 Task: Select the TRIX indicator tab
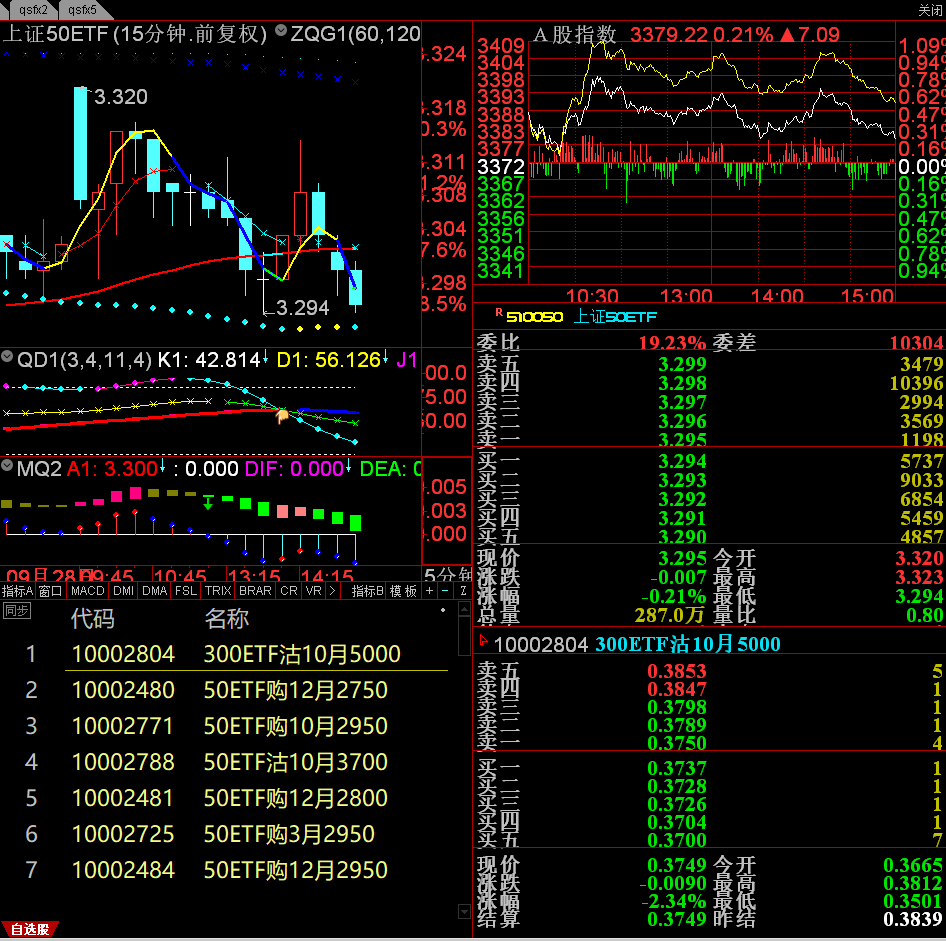pyautogui.click(x=218, y=591)
